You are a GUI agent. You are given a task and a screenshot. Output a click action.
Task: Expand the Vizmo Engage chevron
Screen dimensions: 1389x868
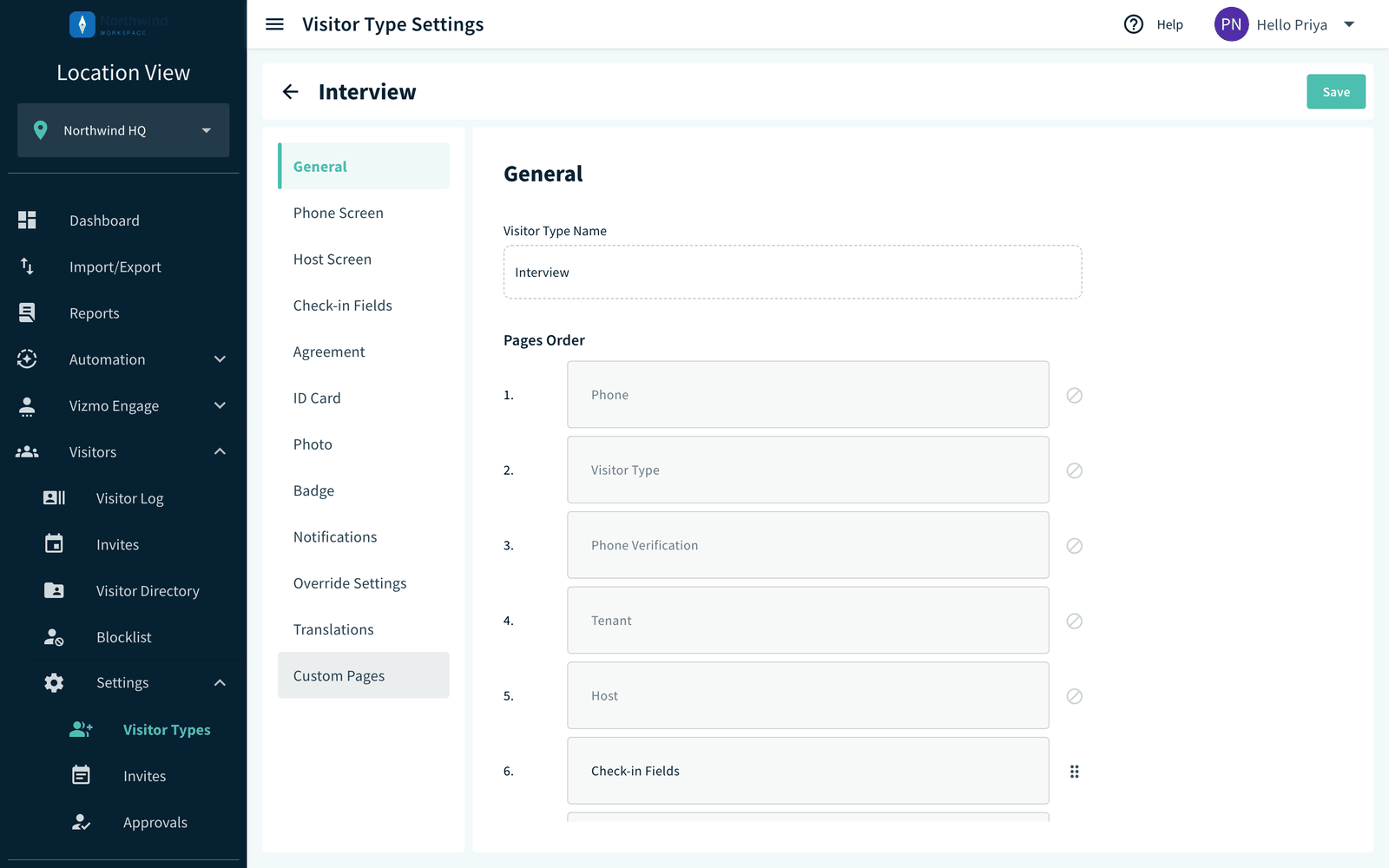(x=220, y=405)
